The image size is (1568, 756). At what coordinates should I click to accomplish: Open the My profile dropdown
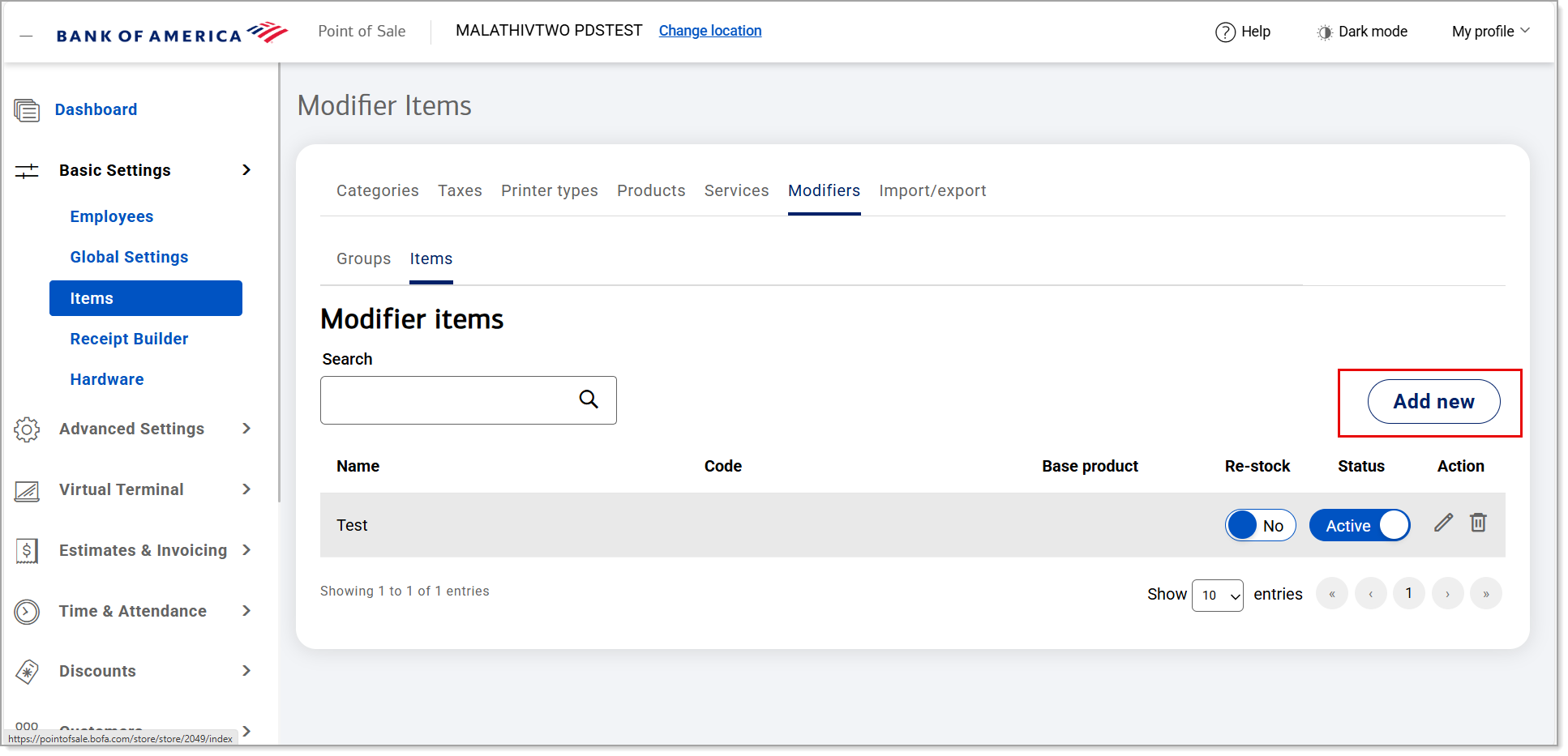1491,32
